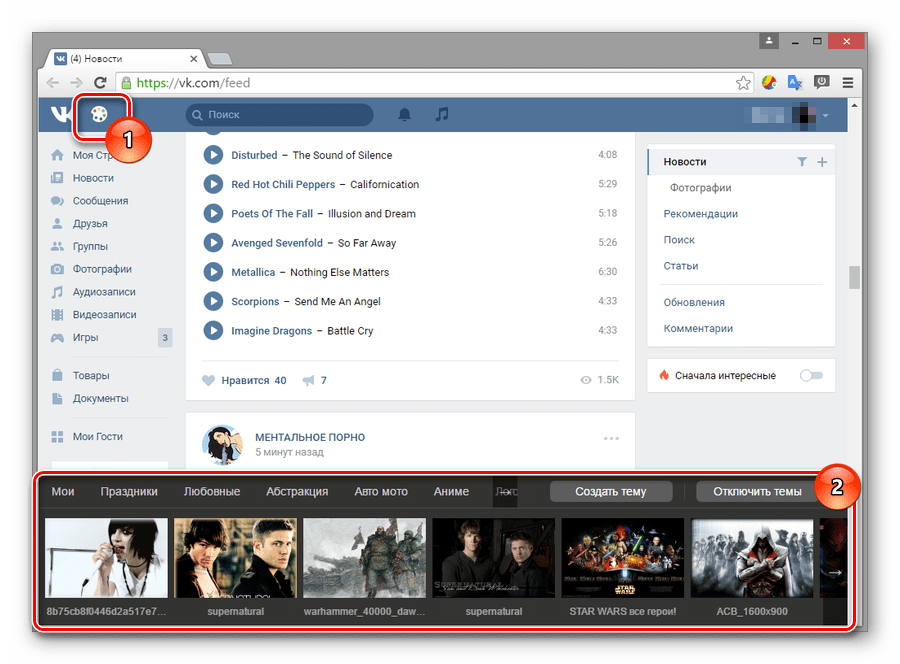
Task: Select Обновления in right panel
Action: click(x=694, y=302)
